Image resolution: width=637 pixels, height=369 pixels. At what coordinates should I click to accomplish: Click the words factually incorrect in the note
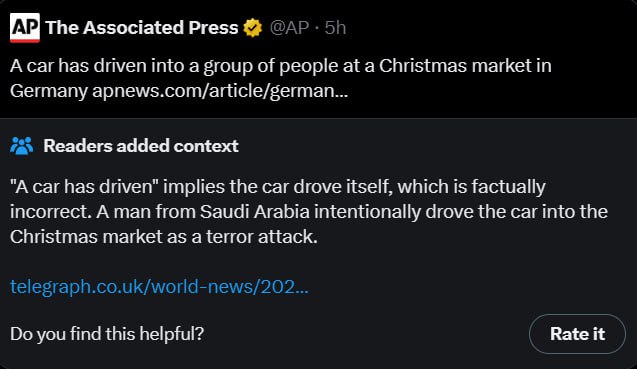tap(277, 199)
